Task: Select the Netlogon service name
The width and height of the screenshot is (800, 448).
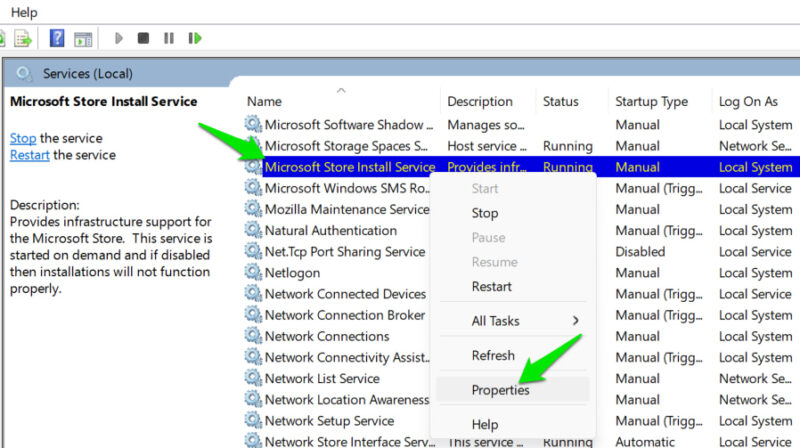Action: (292, 273)
